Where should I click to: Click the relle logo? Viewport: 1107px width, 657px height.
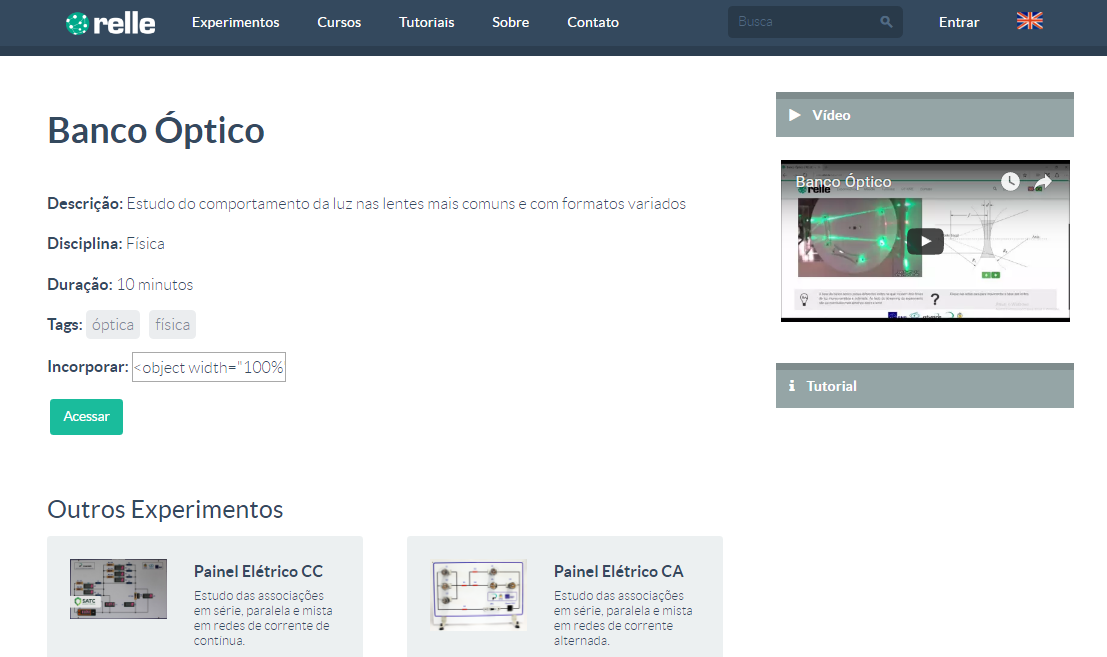(110, 23)
